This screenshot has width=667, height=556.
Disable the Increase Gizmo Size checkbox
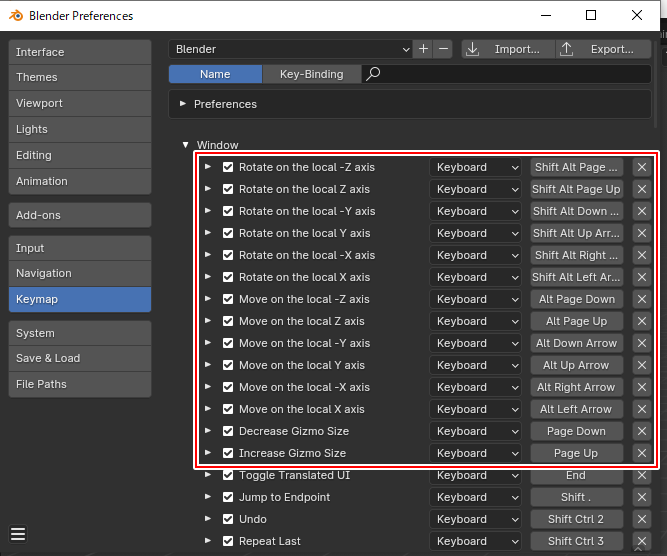(x=228, y=453)
